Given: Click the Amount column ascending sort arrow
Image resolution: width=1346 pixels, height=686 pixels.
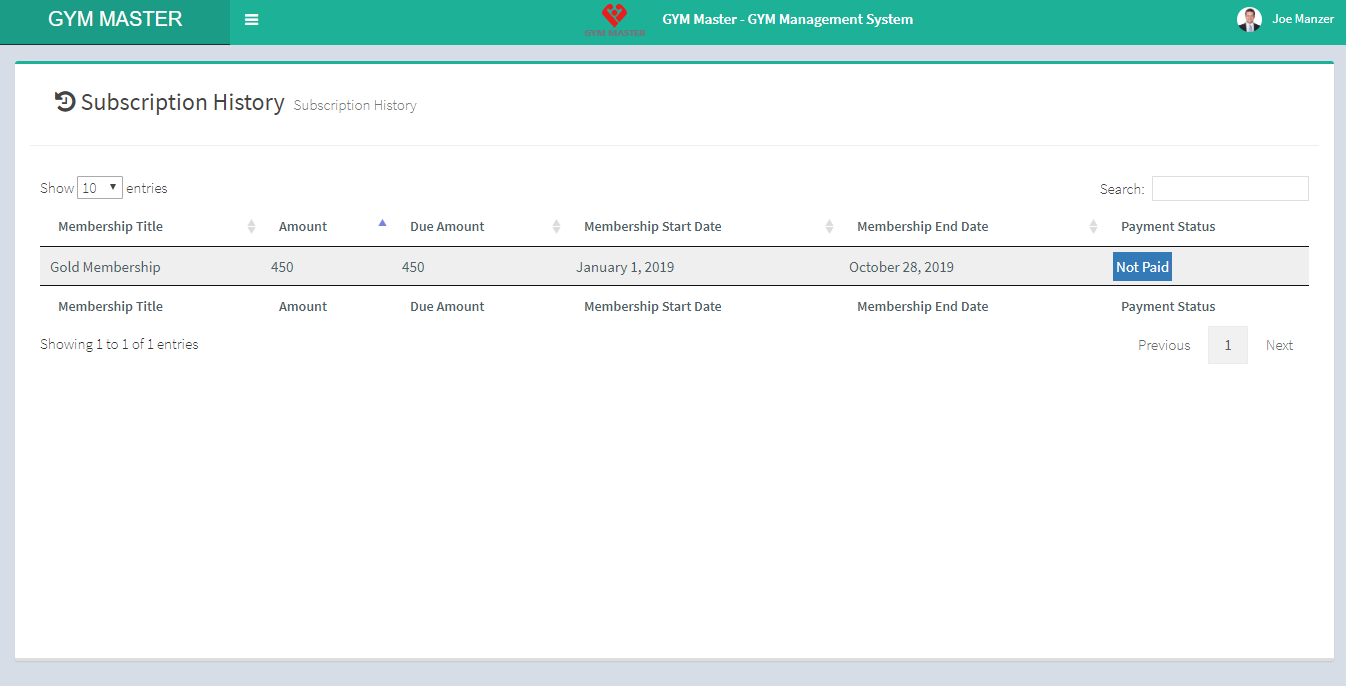Looking at the screenshot, I should [x=382, y=224].
